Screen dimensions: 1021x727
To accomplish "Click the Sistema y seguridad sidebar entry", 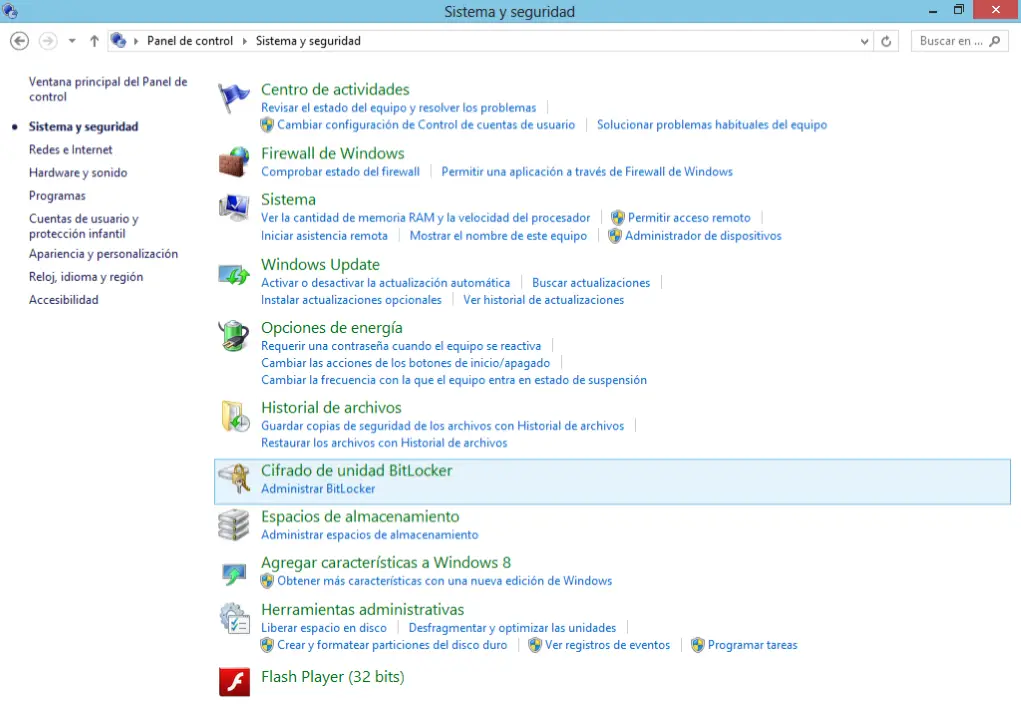I will coord(83,126).
